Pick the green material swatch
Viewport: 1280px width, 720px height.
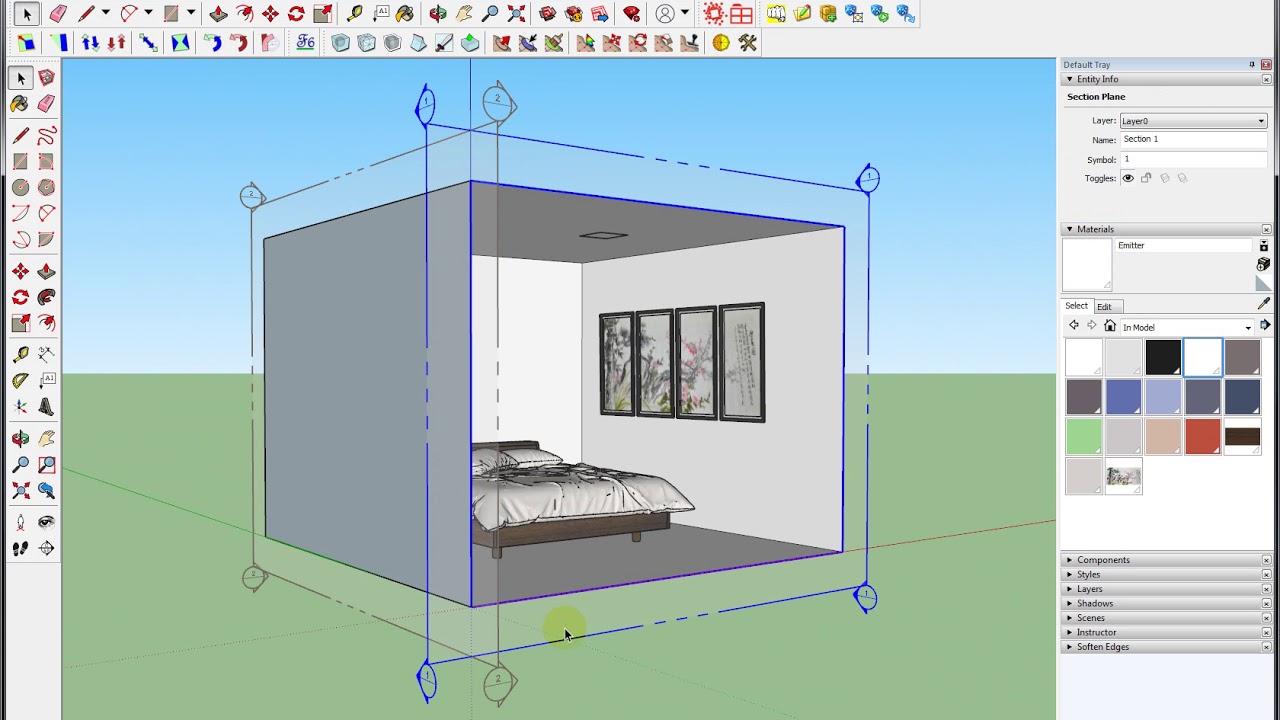pos(1083,437)
